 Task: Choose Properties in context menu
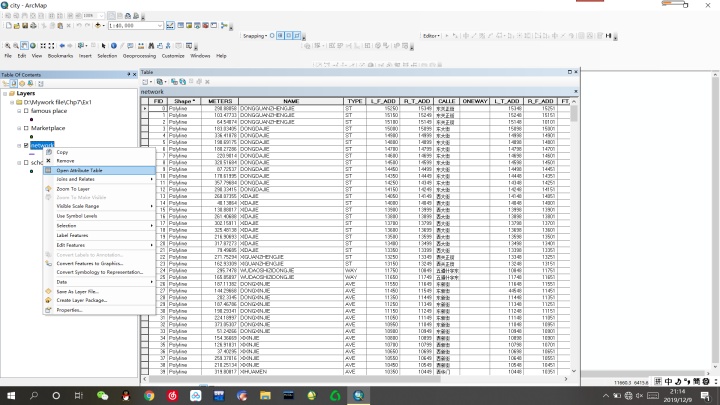(99, 310)
